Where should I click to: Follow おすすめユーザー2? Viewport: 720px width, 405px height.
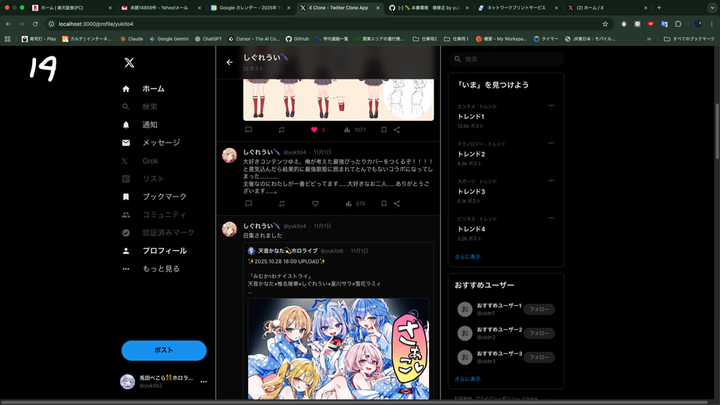[x=539, y=333]
